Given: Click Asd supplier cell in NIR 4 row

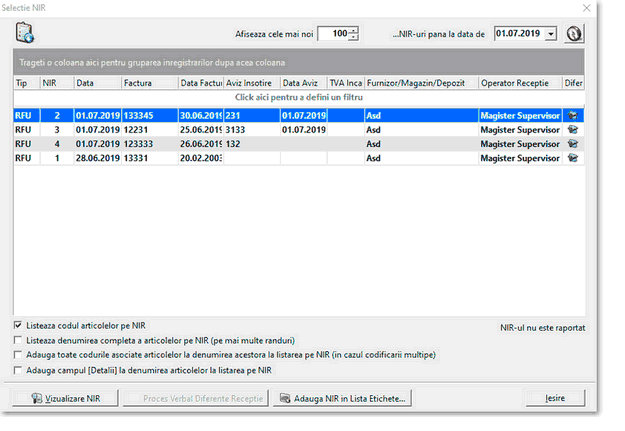Looking at the screenshot, I should [x=421, y=144].
